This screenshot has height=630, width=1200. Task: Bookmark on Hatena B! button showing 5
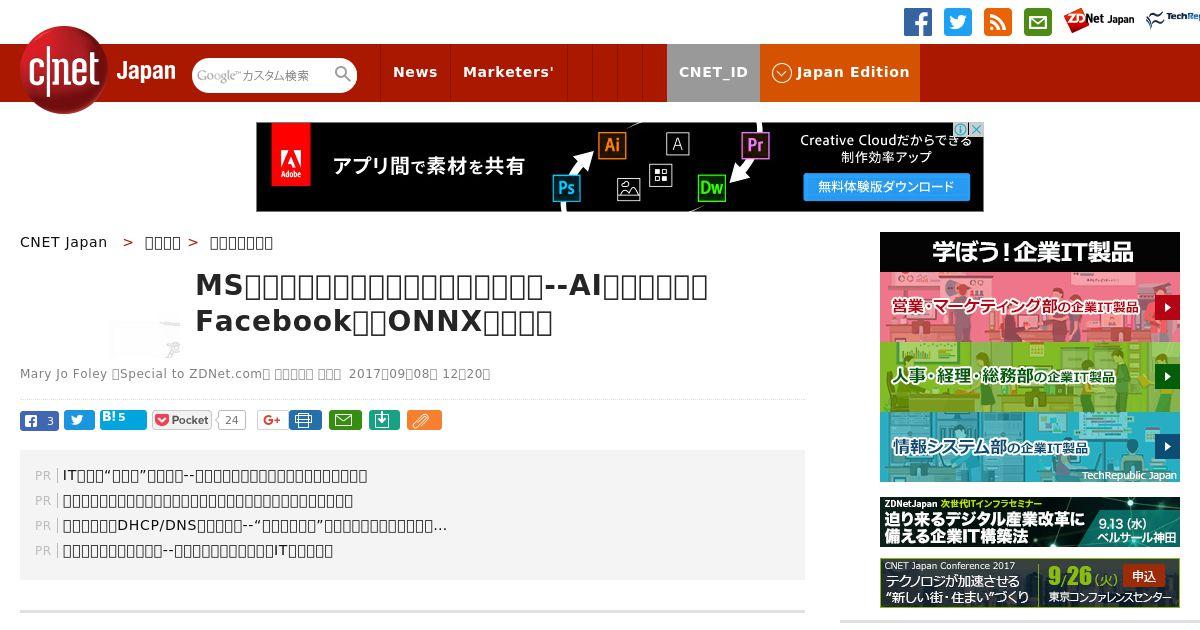(123, 420)
